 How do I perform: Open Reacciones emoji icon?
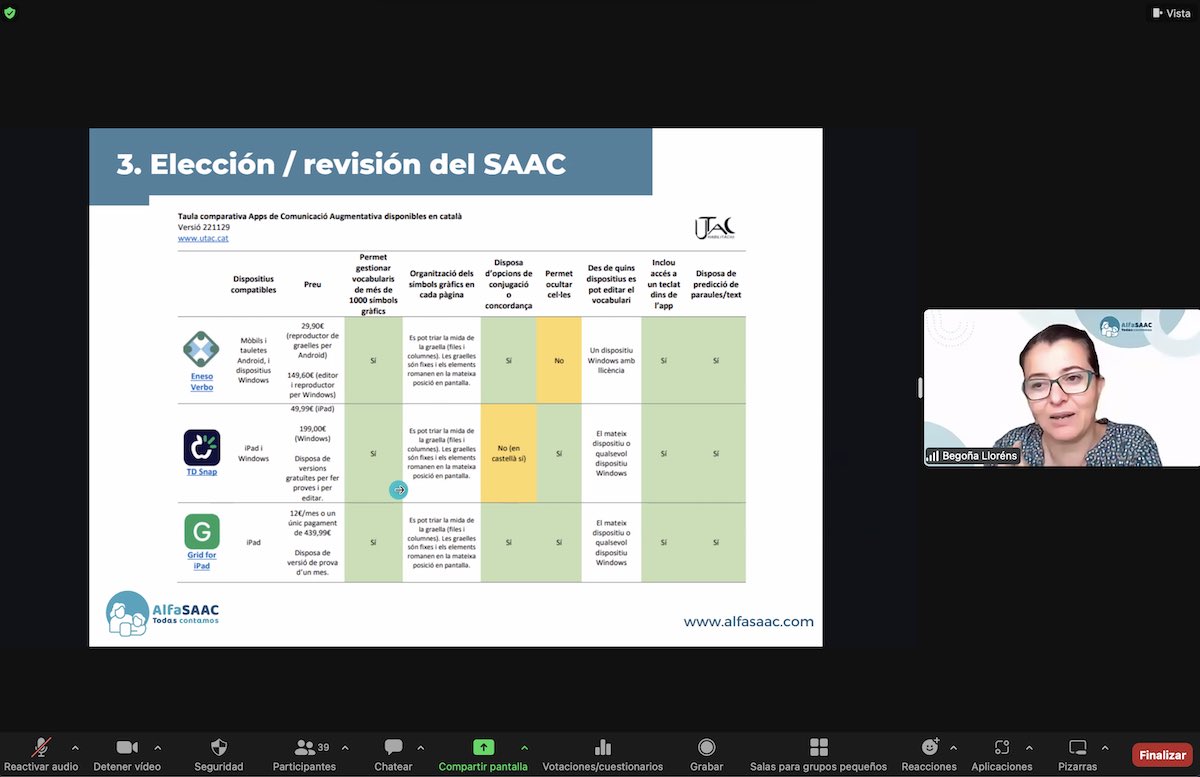(930, 747)
